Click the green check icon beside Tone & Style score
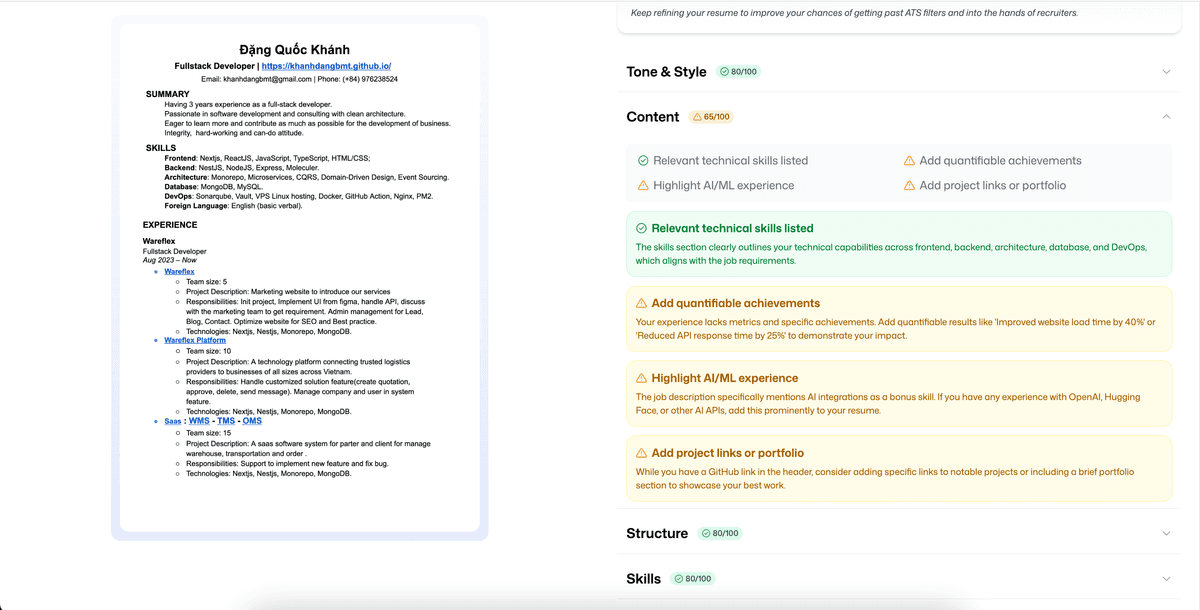Viewport: 1200px width, 610px height. (x=724, y=72)
